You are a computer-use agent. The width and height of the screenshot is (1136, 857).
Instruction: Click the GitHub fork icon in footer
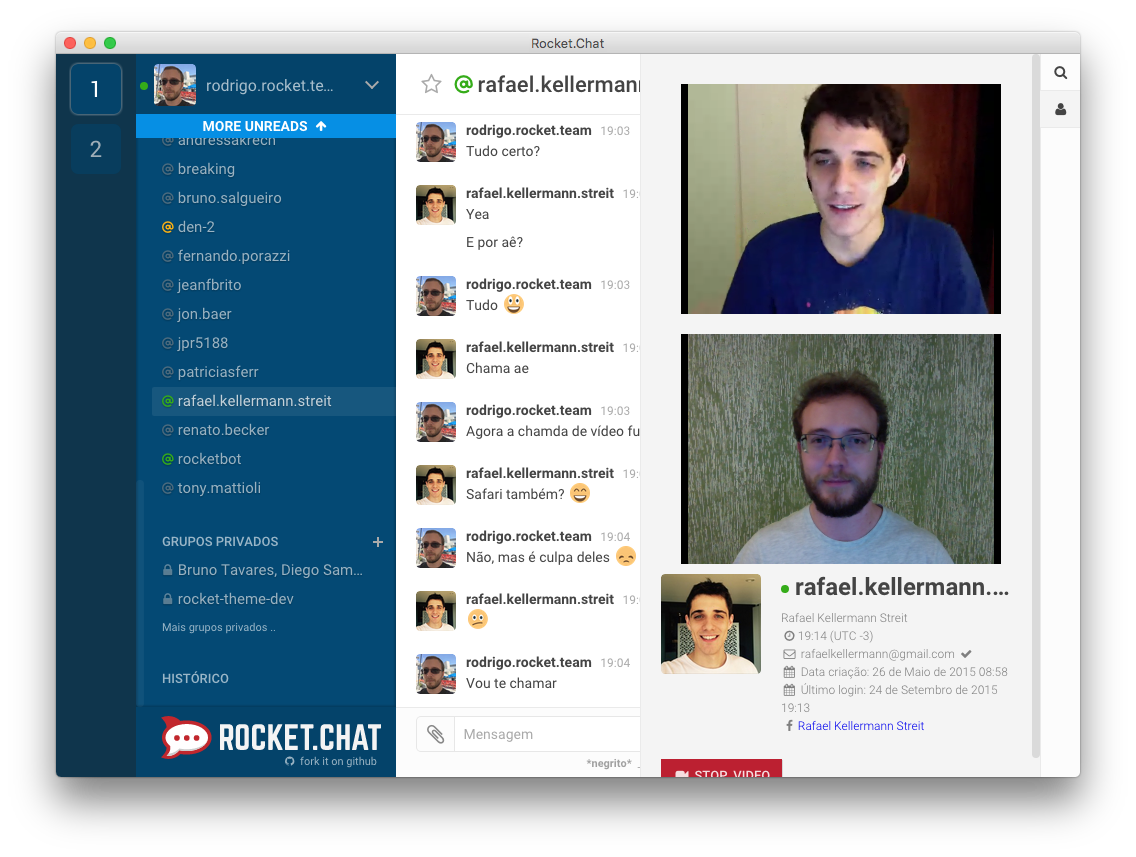pos(290,761)
